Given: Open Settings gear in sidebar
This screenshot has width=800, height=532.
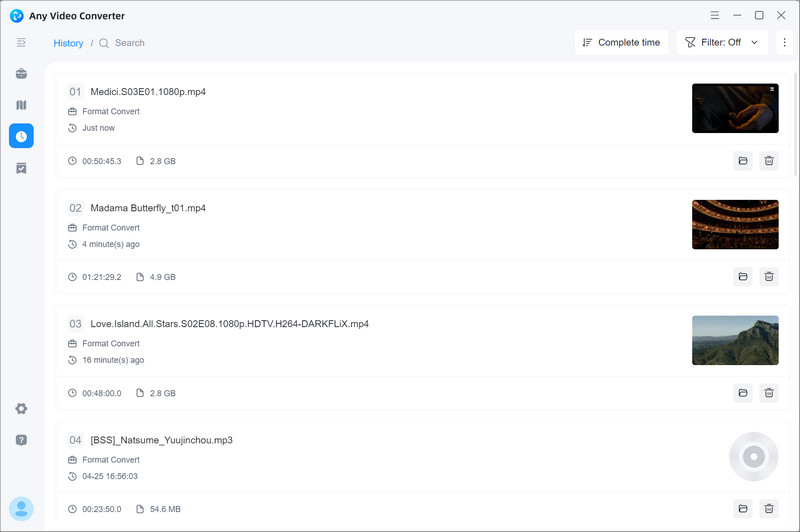Looking at the screenshot, I should pos(21,409).
